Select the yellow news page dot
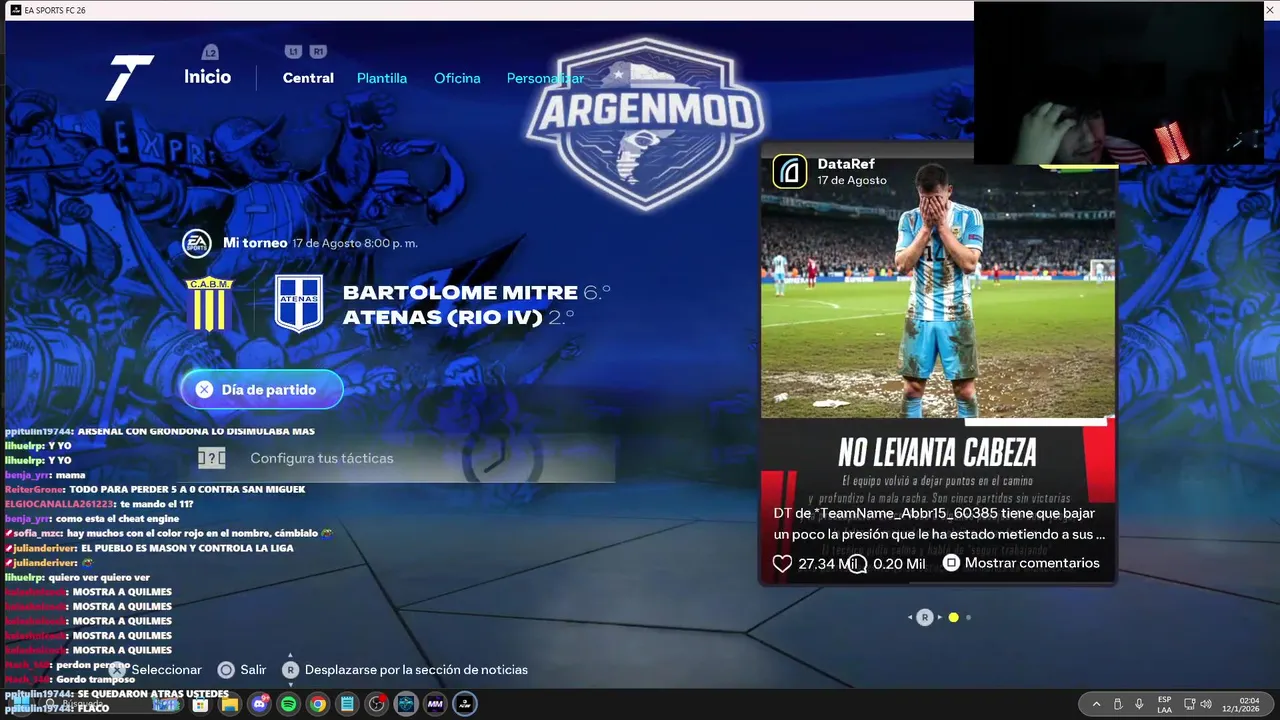Viewport: 1280px width, 720px height. tap(953, 618)
